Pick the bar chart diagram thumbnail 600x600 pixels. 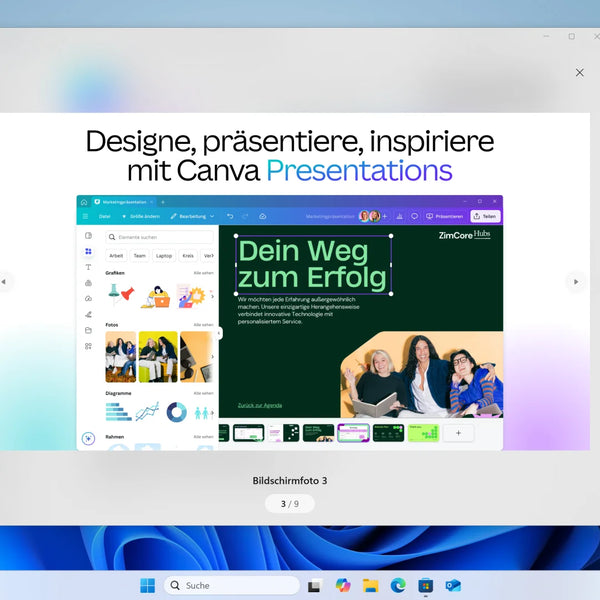(119, 412)
